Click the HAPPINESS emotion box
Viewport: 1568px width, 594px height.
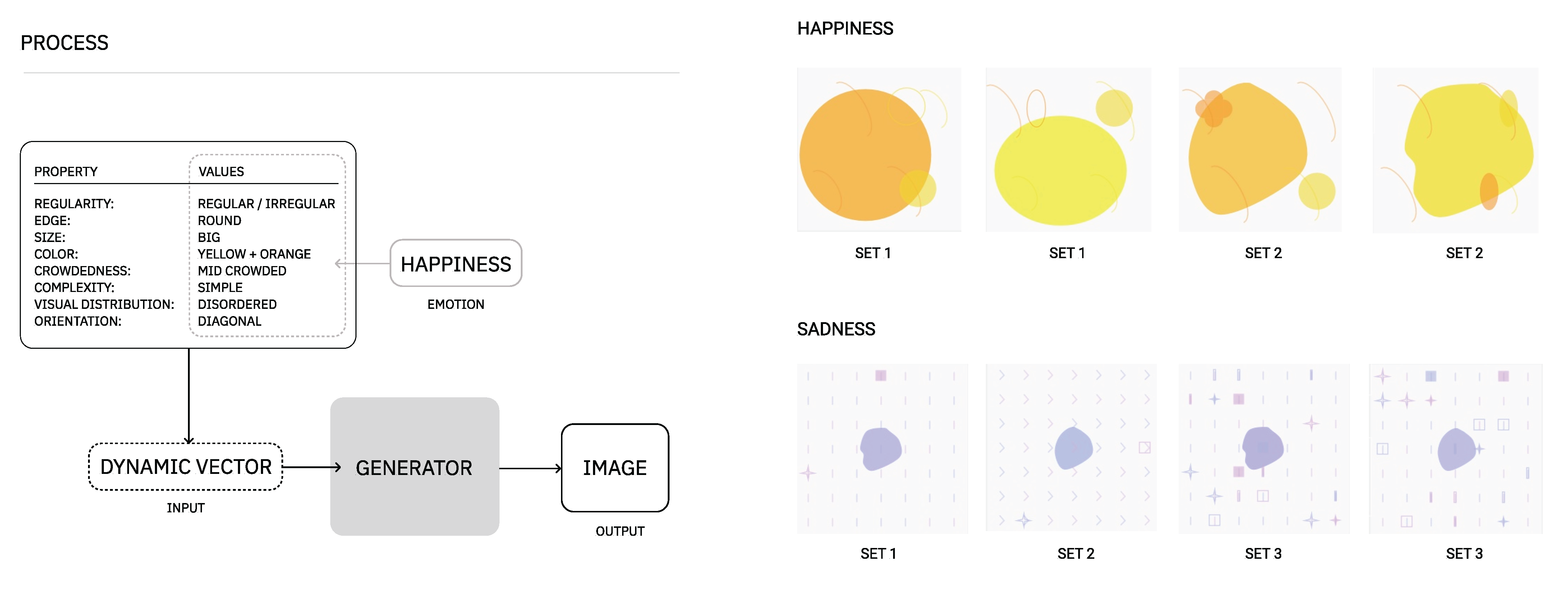coord(455,264)
